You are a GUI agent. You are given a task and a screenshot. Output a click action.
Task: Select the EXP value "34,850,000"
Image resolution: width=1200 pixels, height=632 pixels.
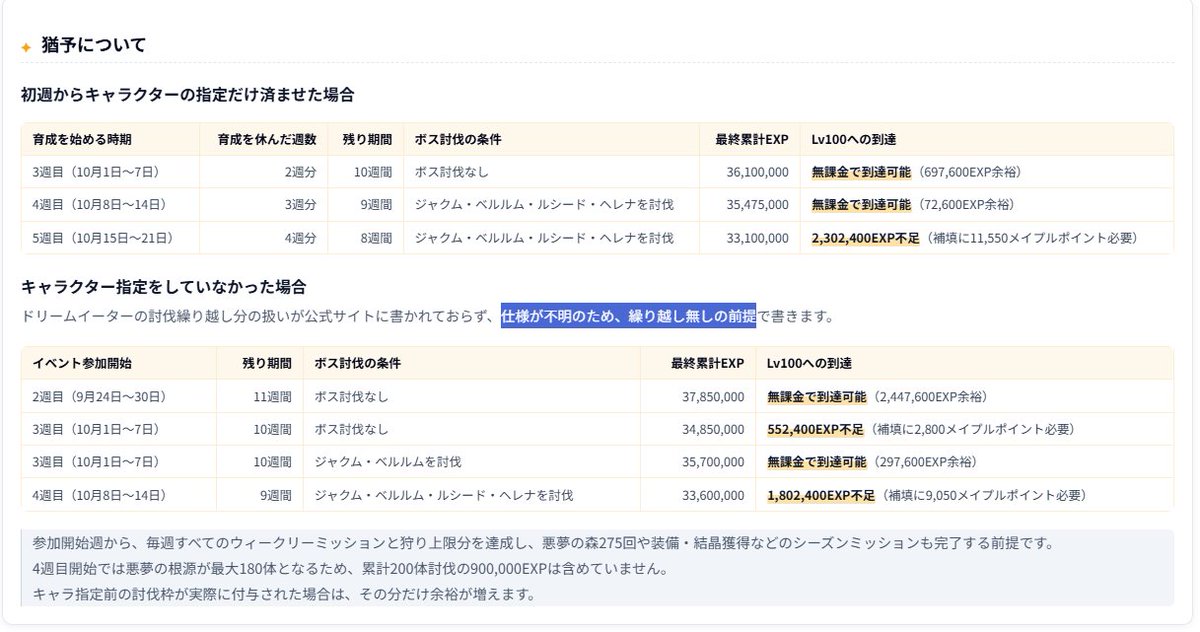click(713, 429)
